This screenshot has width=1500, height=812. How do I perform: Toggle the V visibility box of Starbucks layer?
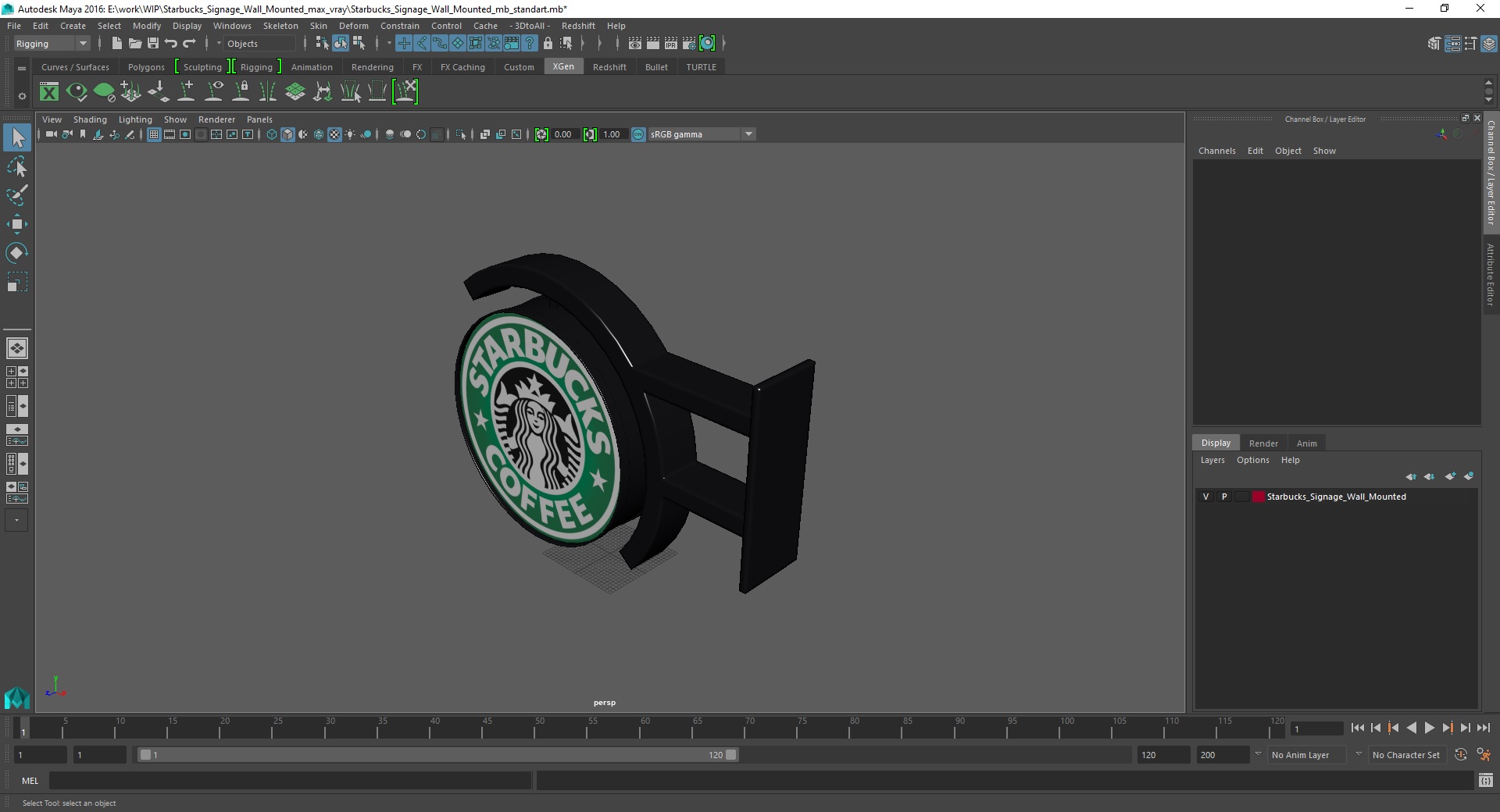(1205, 497)
